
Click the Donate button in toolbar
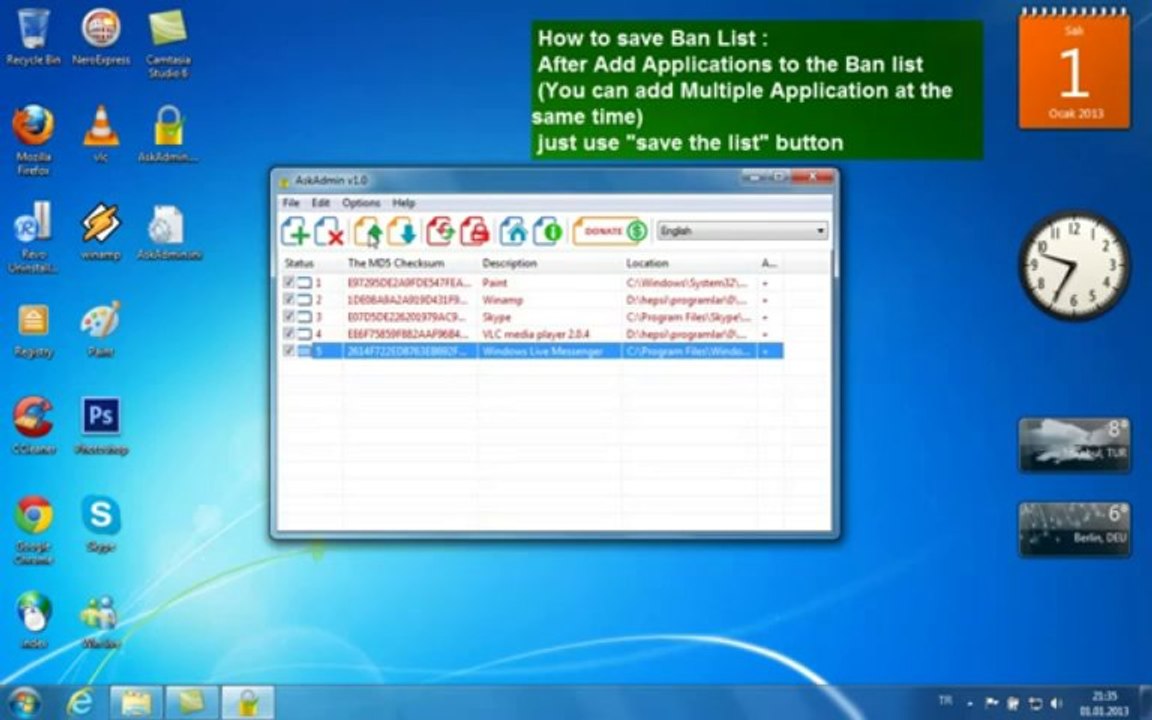click(x=610, y=231)
